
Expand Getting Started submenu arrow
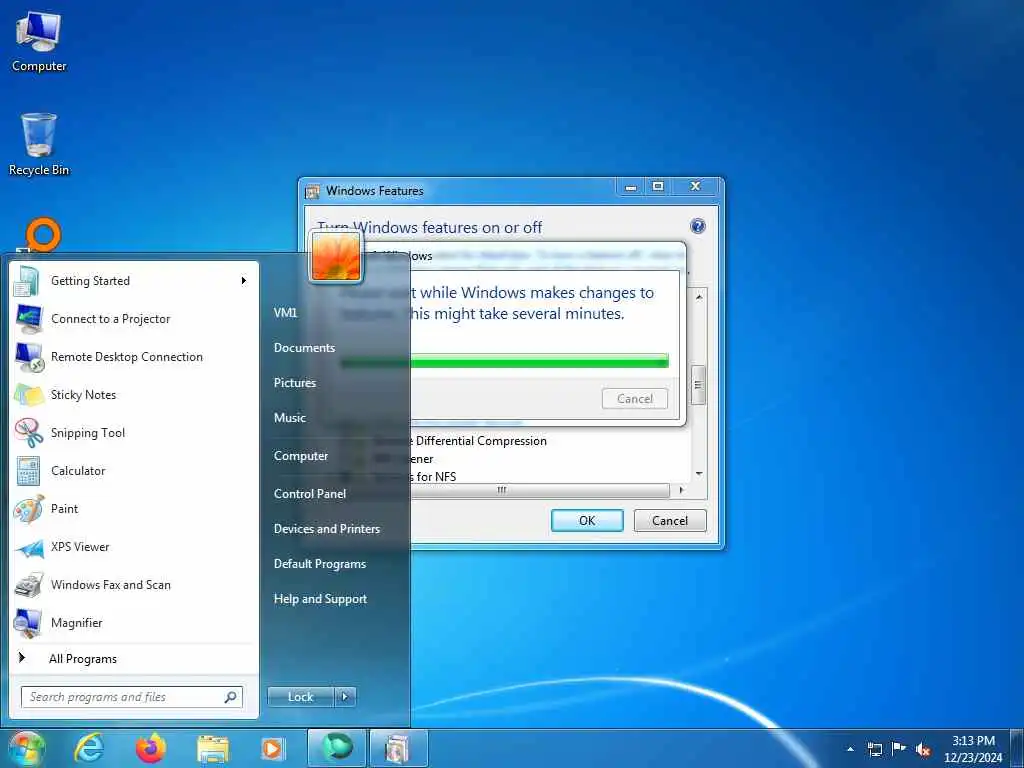tap(244, 281)
